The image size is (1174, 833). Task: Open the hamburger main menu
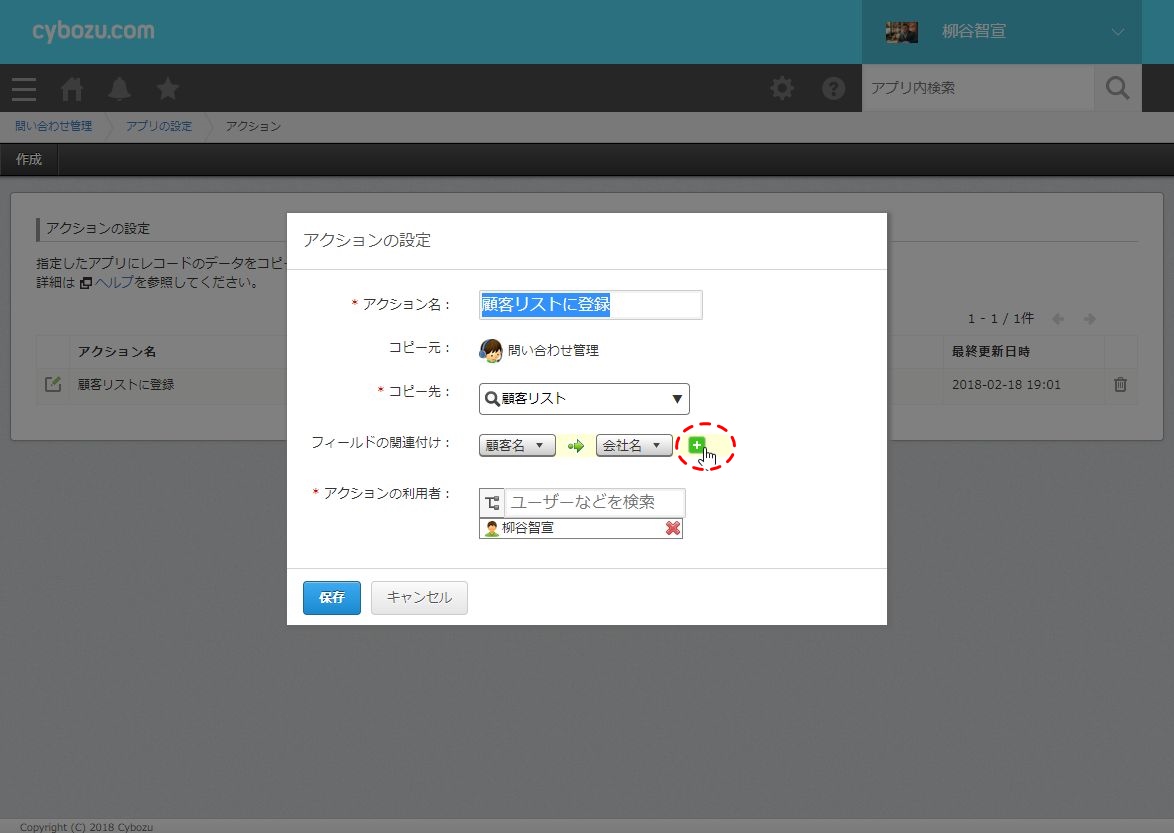click(x=24, y=89)
